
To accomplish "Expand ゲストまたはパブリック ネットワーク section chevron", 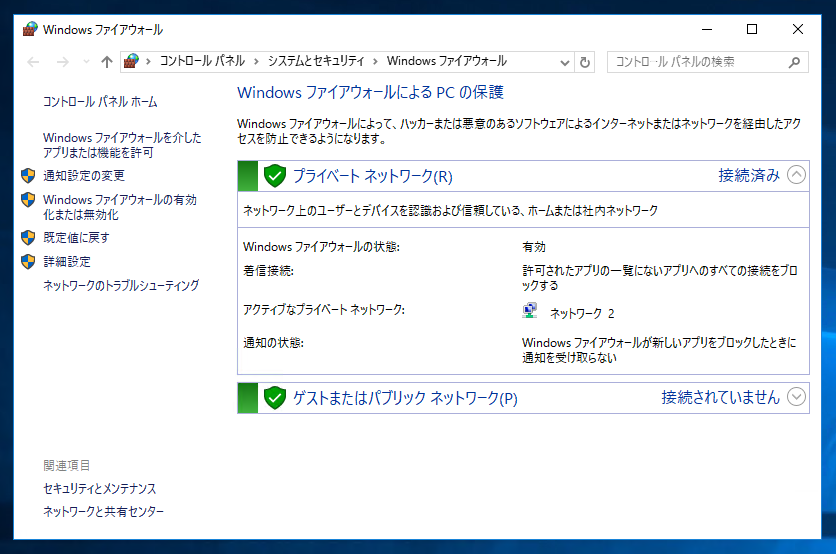I will coord(796,397).
